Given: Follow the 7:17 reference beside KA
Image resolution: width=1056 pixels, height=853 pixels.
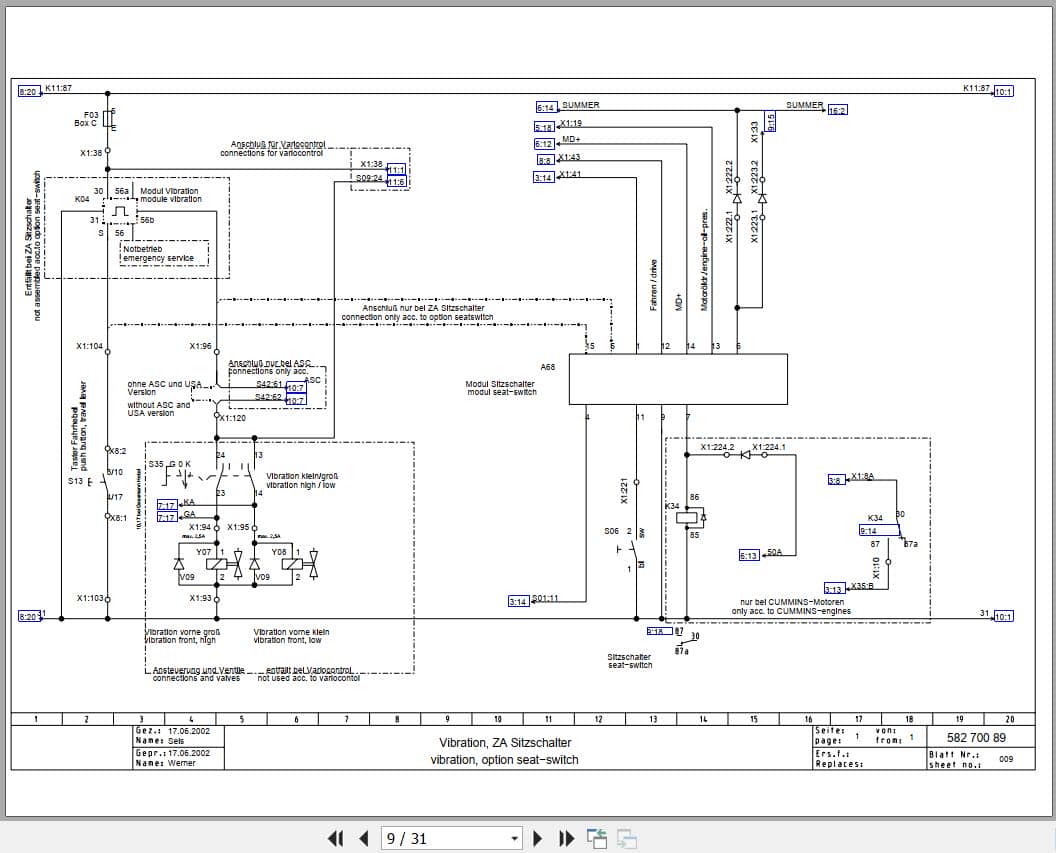Looking at the screenshot, I should tap(167, 505).
